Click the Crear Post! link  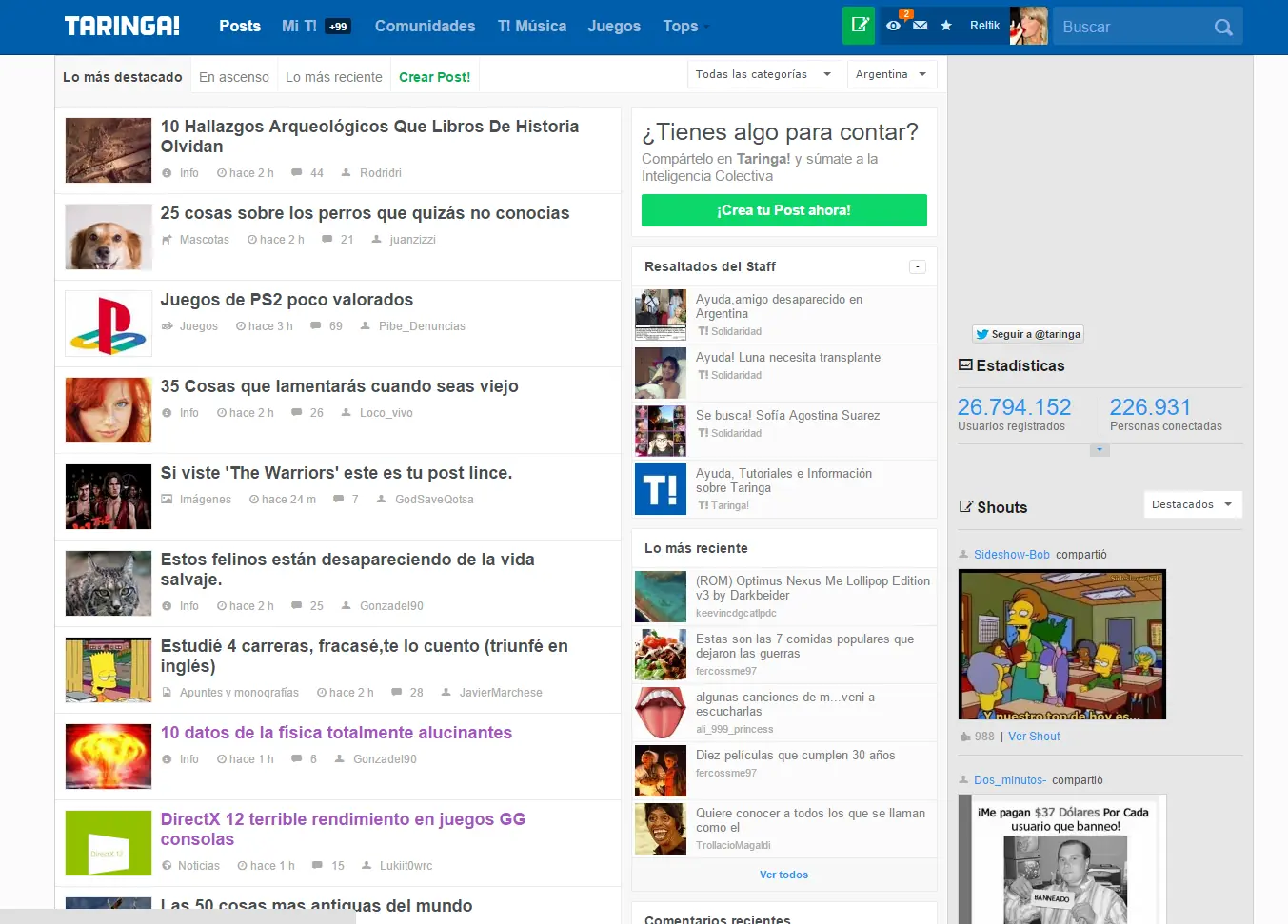coord(434,77)
